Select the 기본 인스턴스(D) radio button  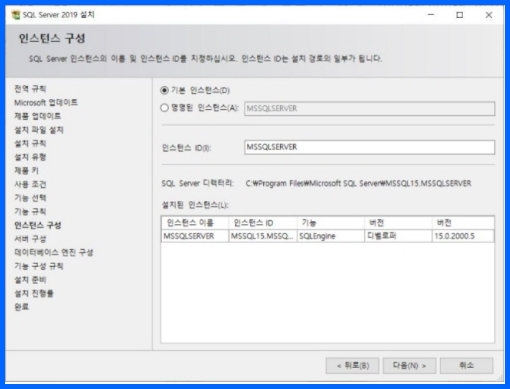(x=164, y=90)
